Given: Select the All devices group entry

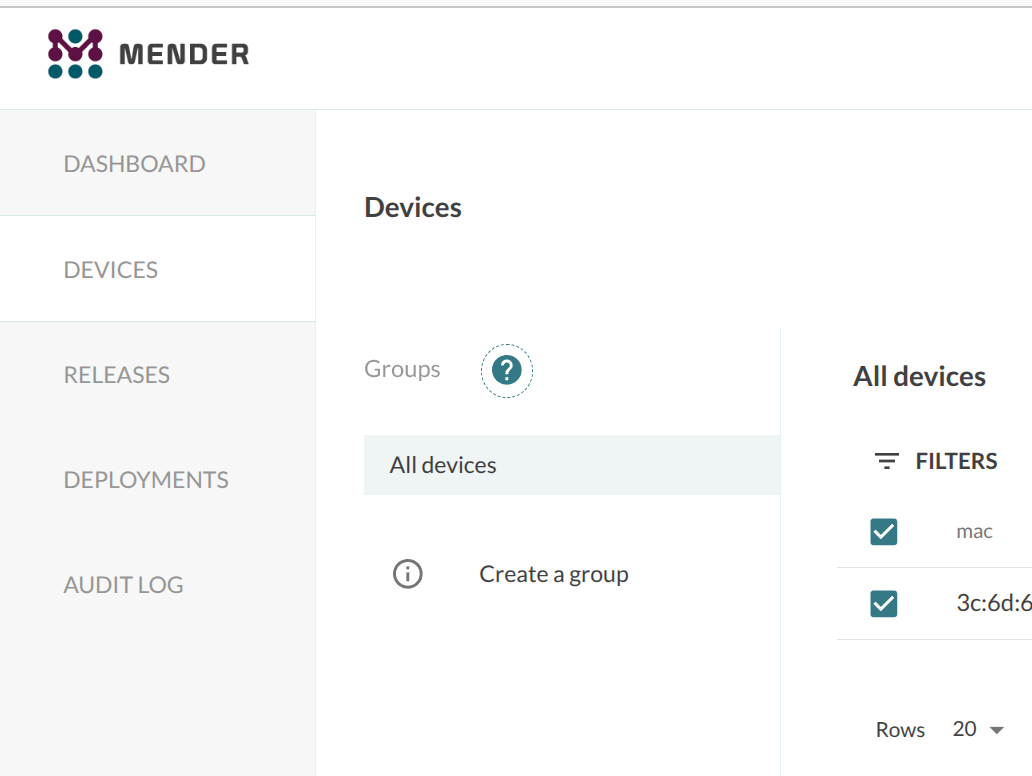Looking at the screenshot, I should click(x=572, y=465).
